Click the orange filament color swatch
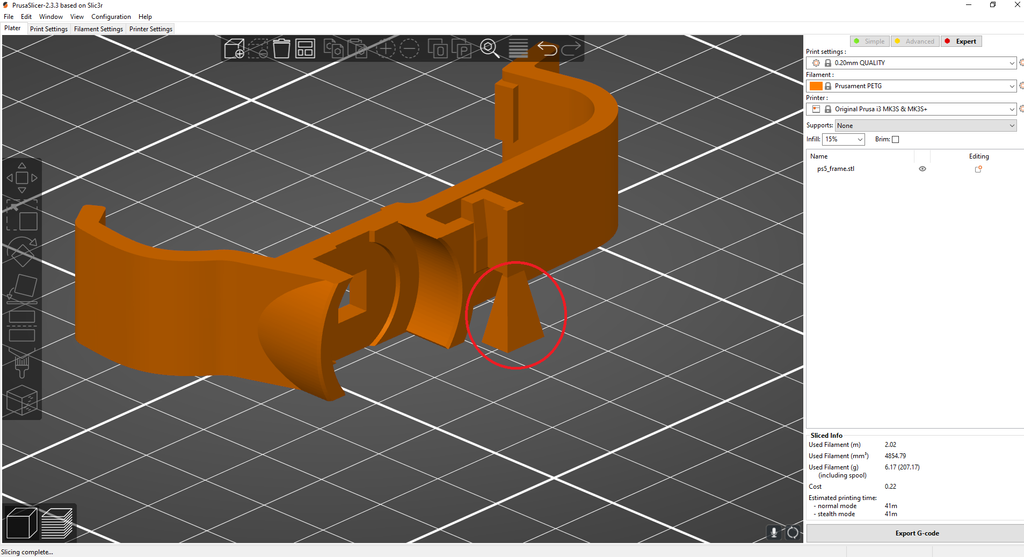This screenshot has width=1024, height=557. click(815, 86)
